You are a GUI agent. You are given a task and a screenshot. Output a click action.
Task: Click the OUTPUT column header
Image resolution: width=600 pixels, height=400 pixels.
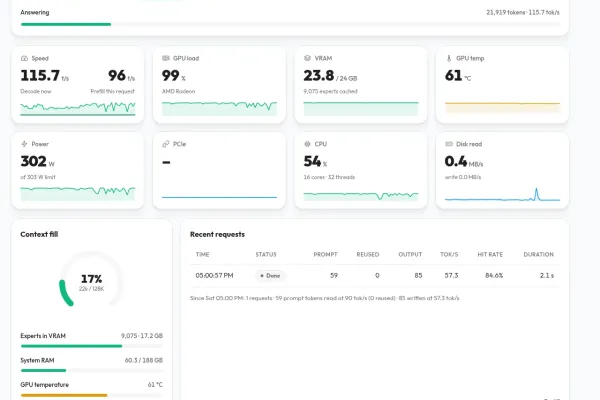click(410, 255)
